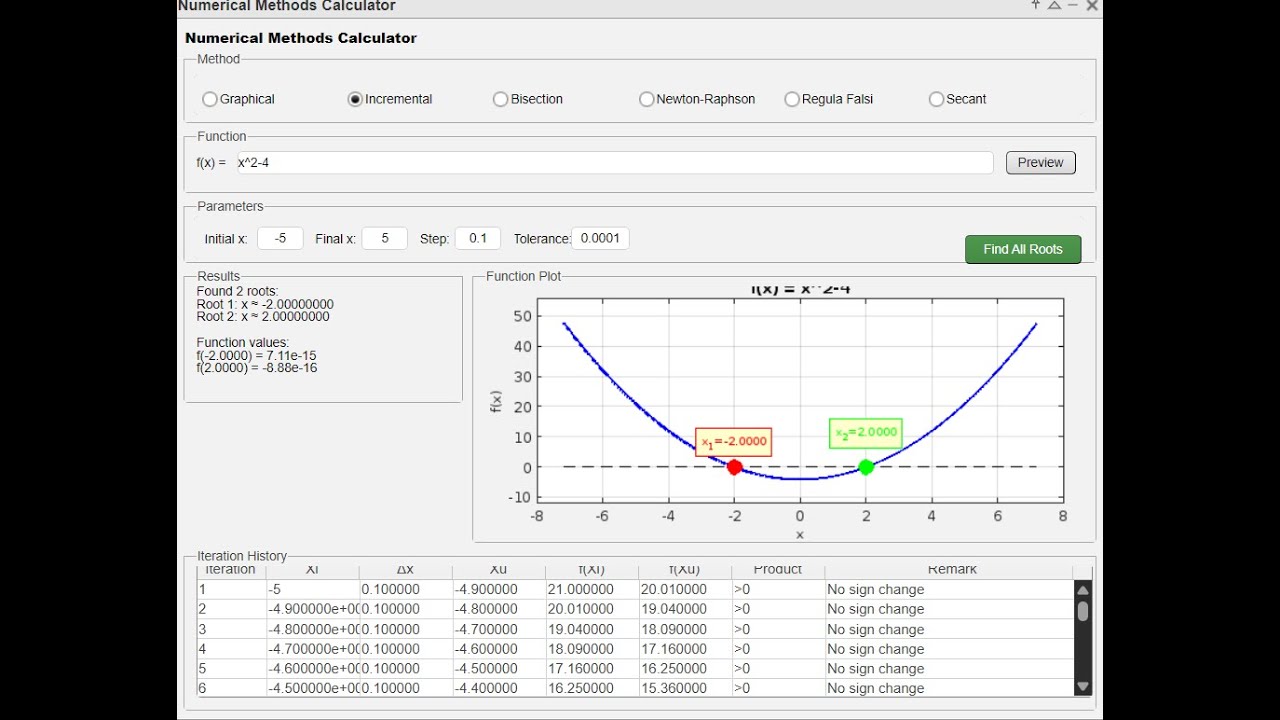The height and width of the screenshot is (720, 1280).
Task: Click the 17.160000 f(Xu) cell in iteration 4
Action: (685, 649)
